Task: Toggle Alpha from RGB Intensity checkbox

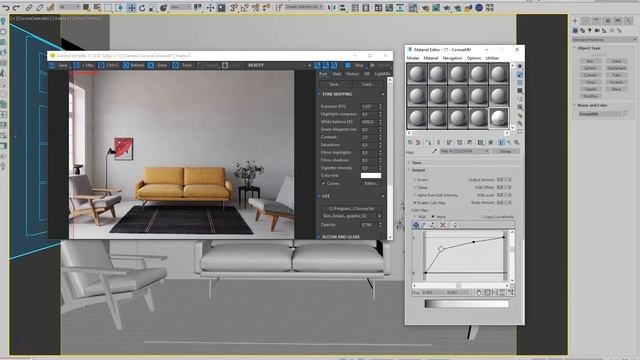Action: (x=415, y=195)
